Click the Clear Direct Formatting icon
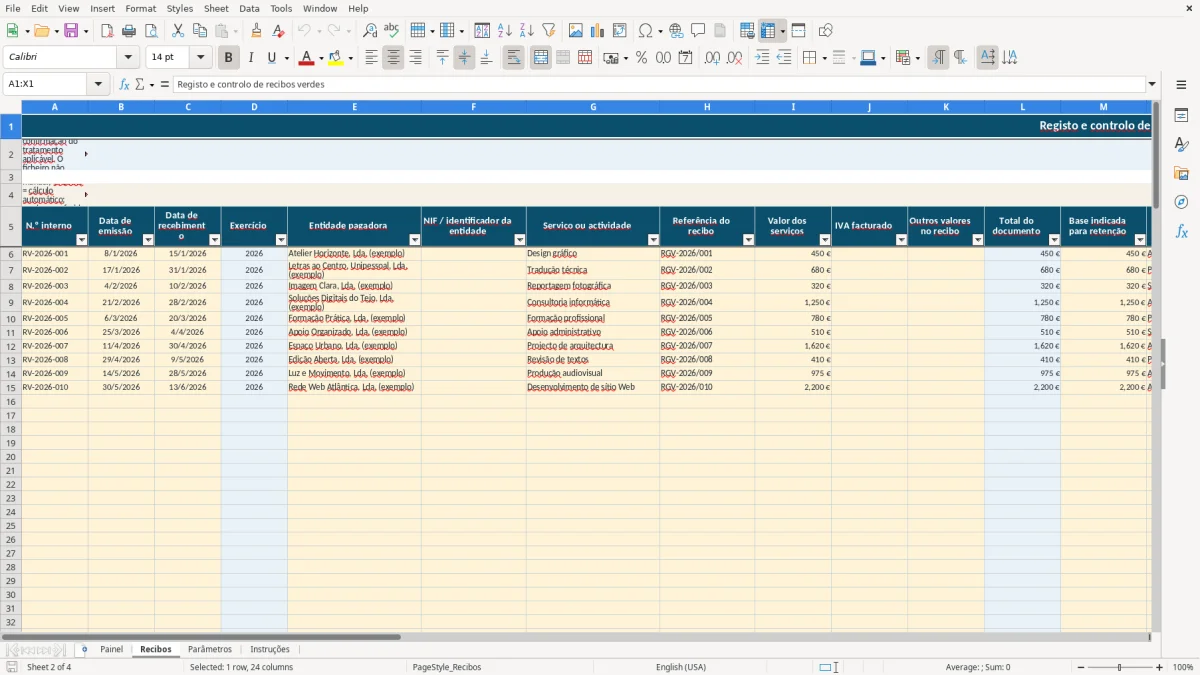 [x=279, y=31]
